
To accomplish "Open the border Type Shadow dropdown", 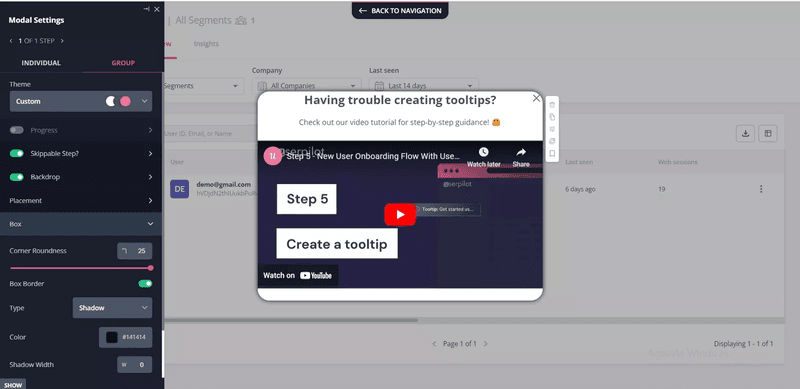I will [112, 308].
